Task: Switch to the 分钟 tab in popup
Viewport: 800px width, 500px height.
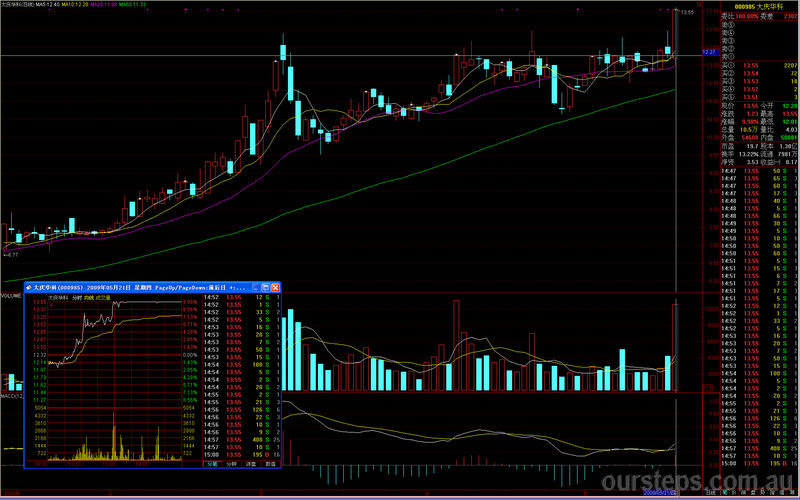Action: point(231,464)
